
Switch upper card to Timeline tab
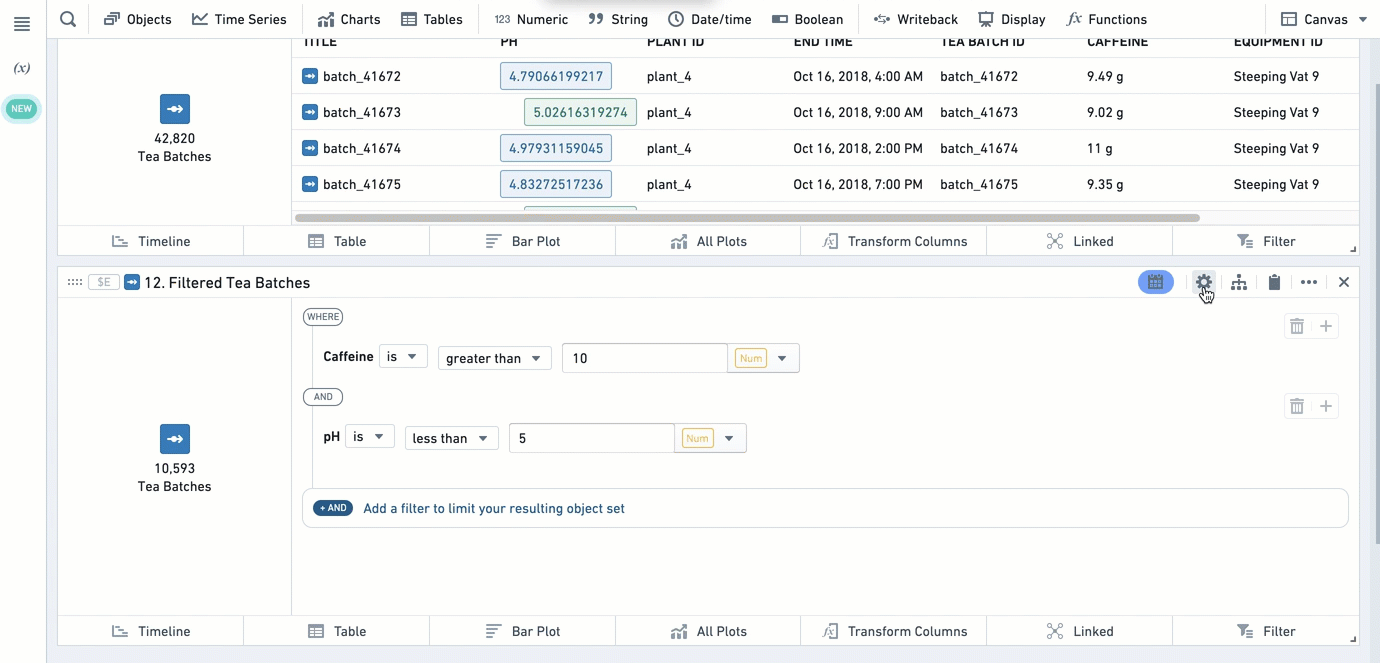(x=151, y=241)
